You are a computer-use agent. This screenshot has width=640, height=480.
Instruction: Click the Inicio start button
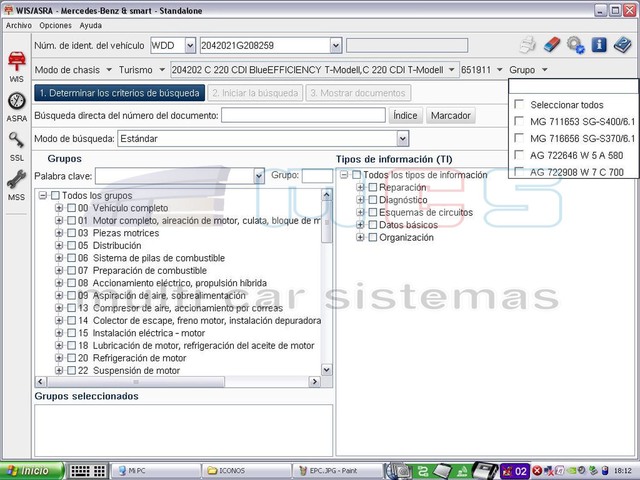coord(32,471)
